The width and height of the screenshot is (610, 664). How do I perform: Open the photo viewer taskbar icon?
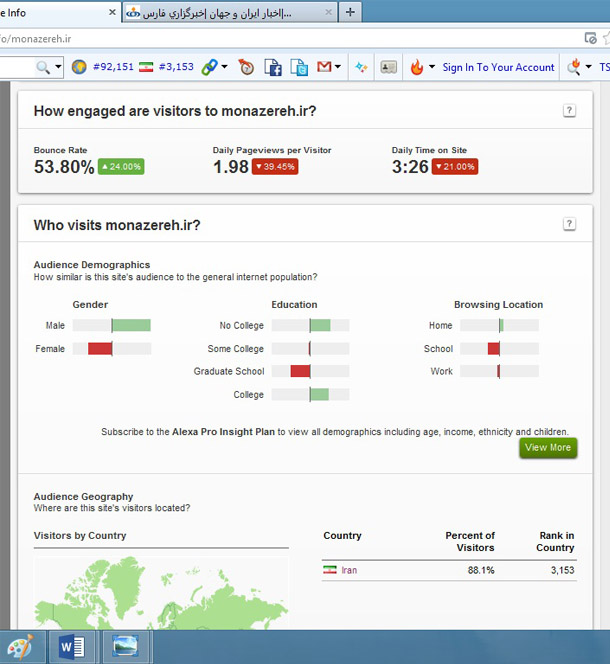coord(125,647)
